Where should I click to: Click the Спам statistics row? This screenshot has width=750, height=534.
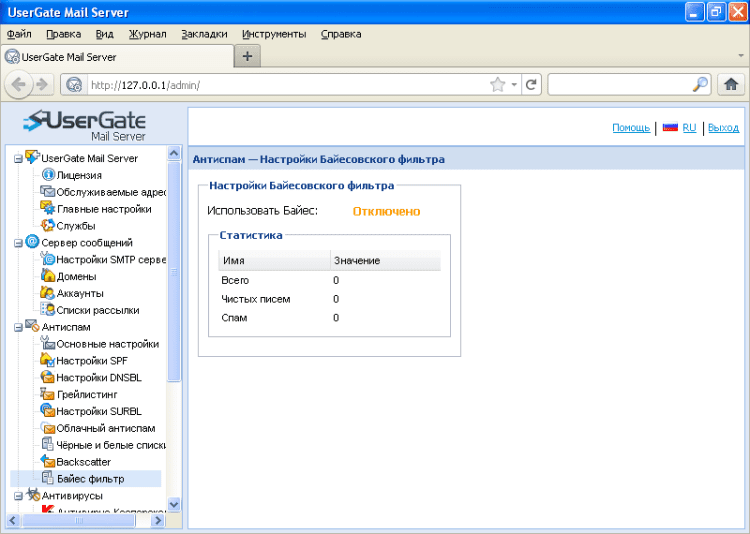pos(329,318)
